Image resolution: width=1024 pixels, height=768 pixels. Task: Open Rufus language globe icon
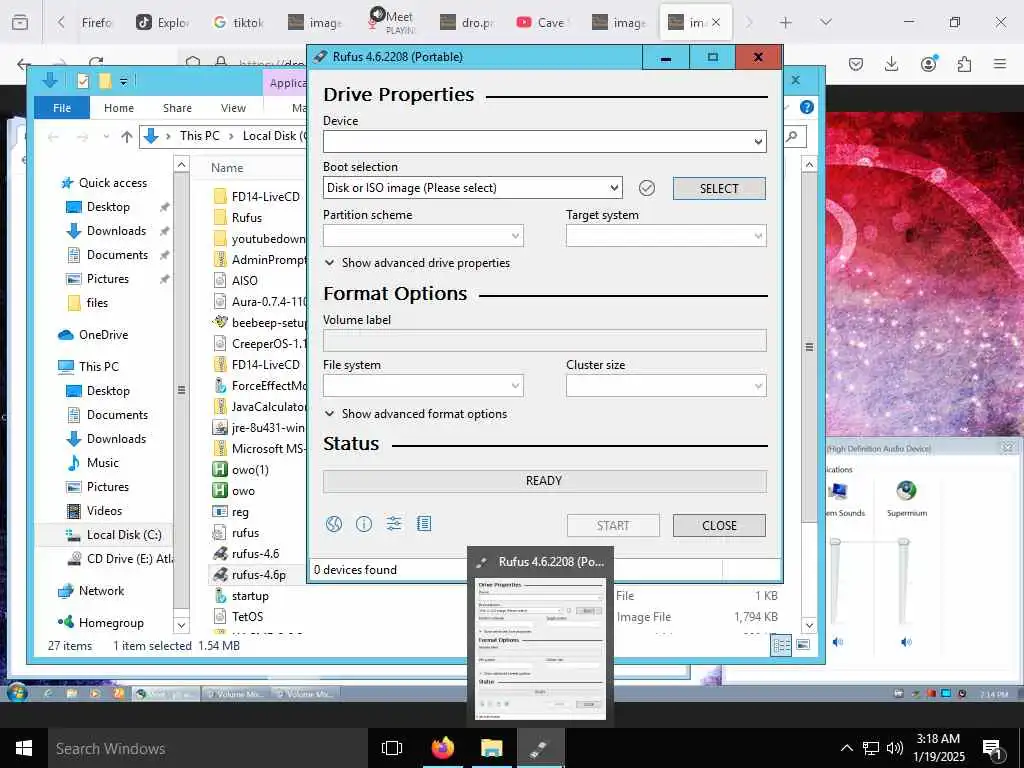pos(334,524)
